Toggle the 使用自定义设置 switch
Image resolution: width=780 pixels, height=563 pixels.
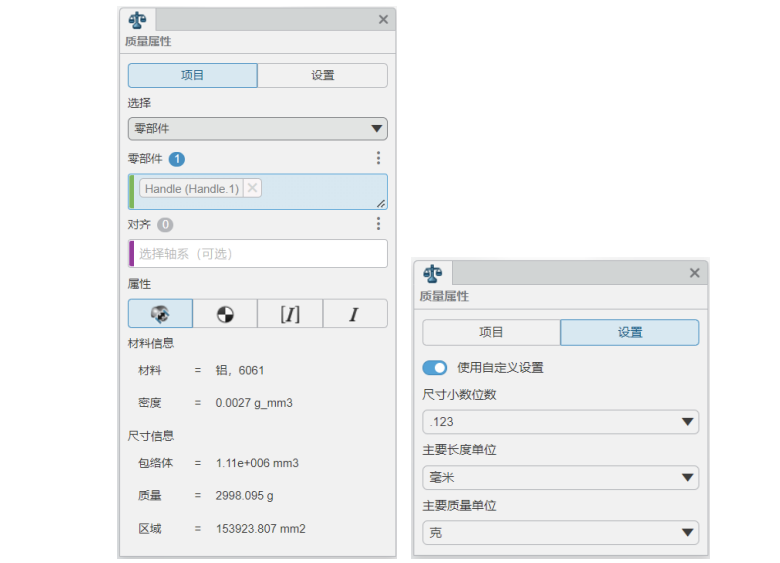pyautogui.click(x=435, y=368)
